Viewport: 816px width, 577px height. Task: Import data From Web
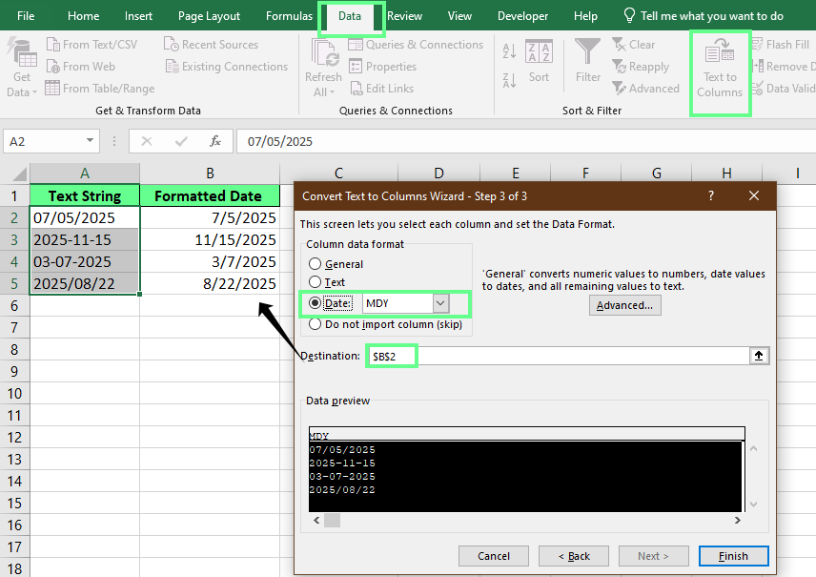[85, 66]
